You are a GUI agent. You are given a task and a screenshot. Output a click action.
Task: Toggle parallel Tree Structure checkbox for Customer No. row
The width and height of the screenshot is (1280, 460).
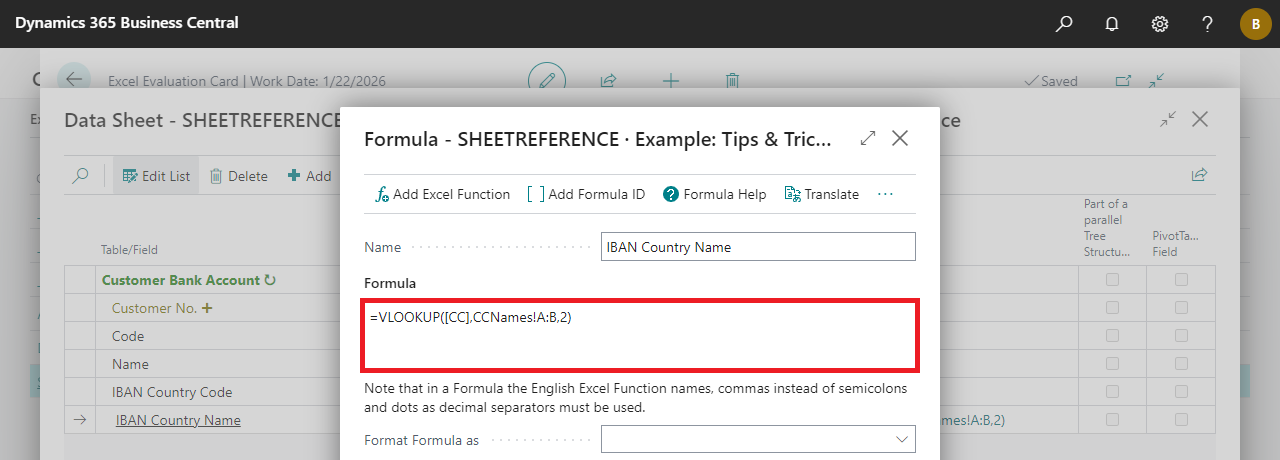1112,308
